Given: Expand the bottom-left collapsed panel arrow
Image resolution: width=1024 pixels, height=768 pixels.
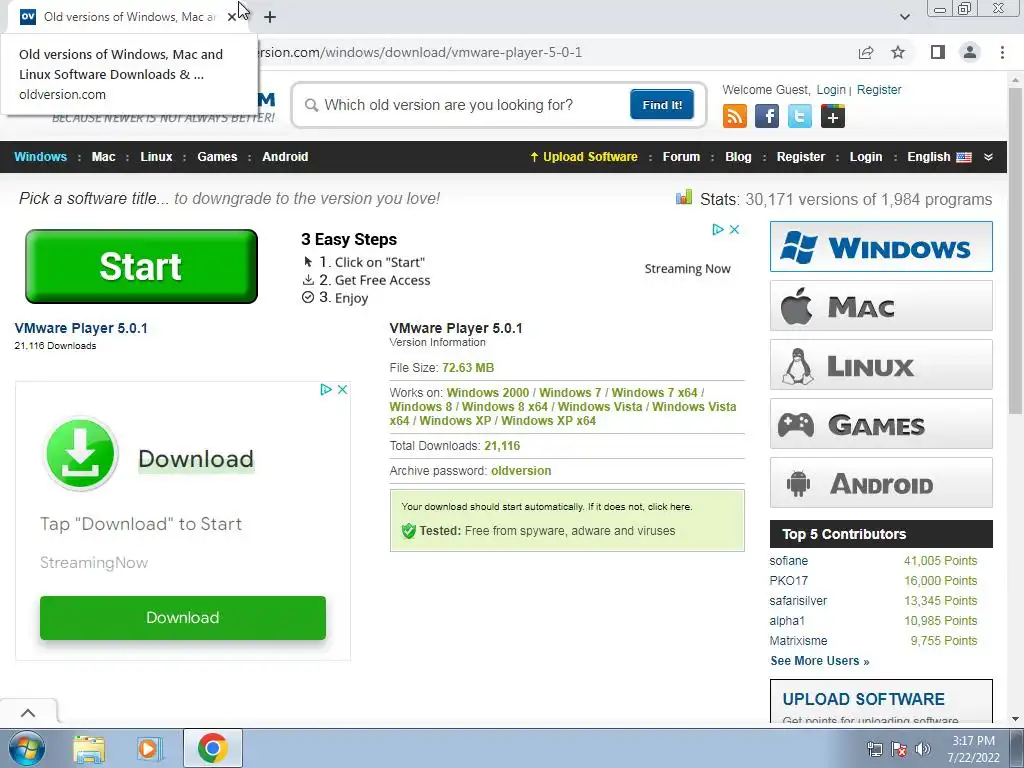Looking at the screenshot, I should click(x=28, y=712).
